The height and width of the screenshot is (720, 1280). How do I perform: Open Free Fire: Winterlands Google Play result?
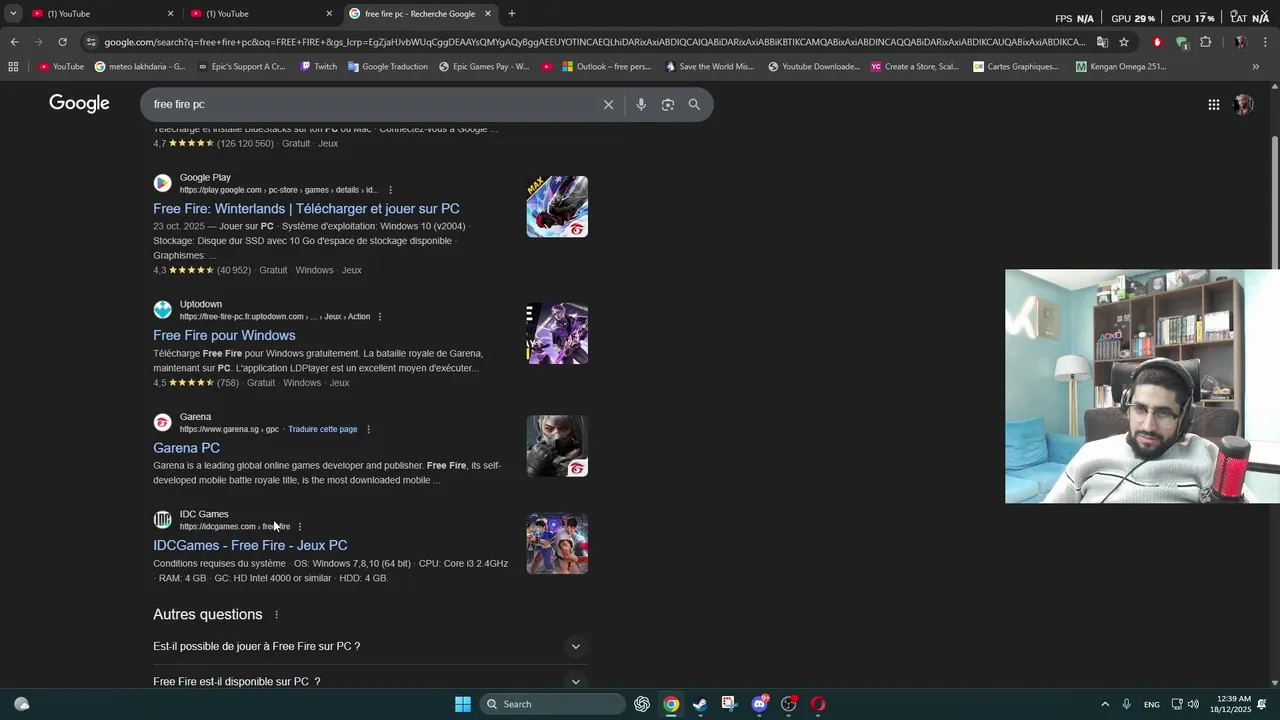click(306, 209)
